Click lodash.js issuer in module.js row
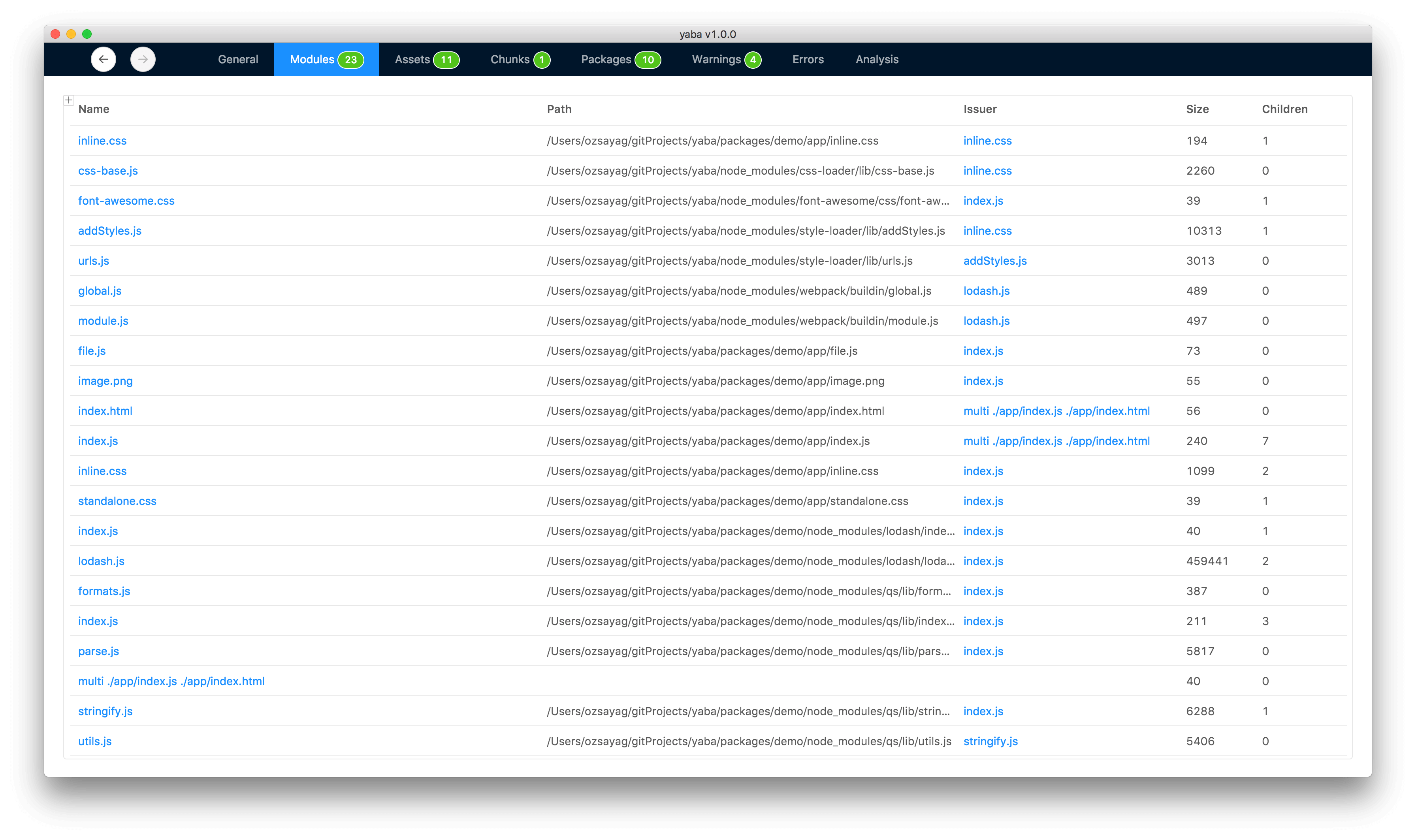 click(x=987, y=321)
